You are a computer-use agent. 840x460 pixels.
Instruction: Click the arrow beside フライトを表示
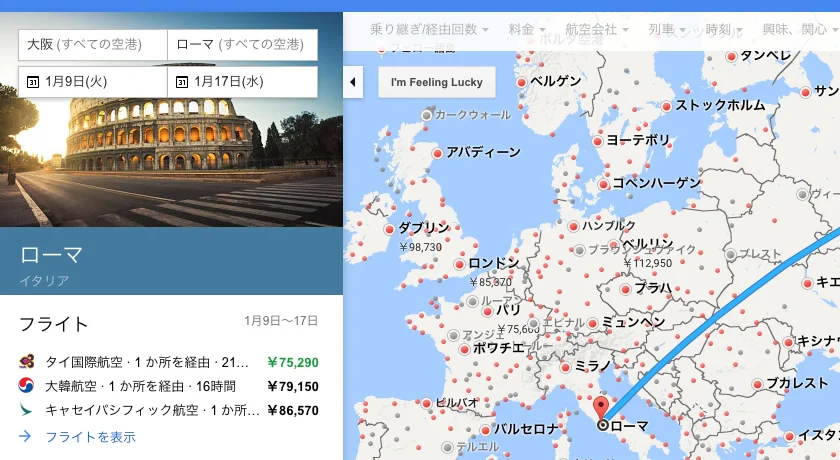click(26, 437)
